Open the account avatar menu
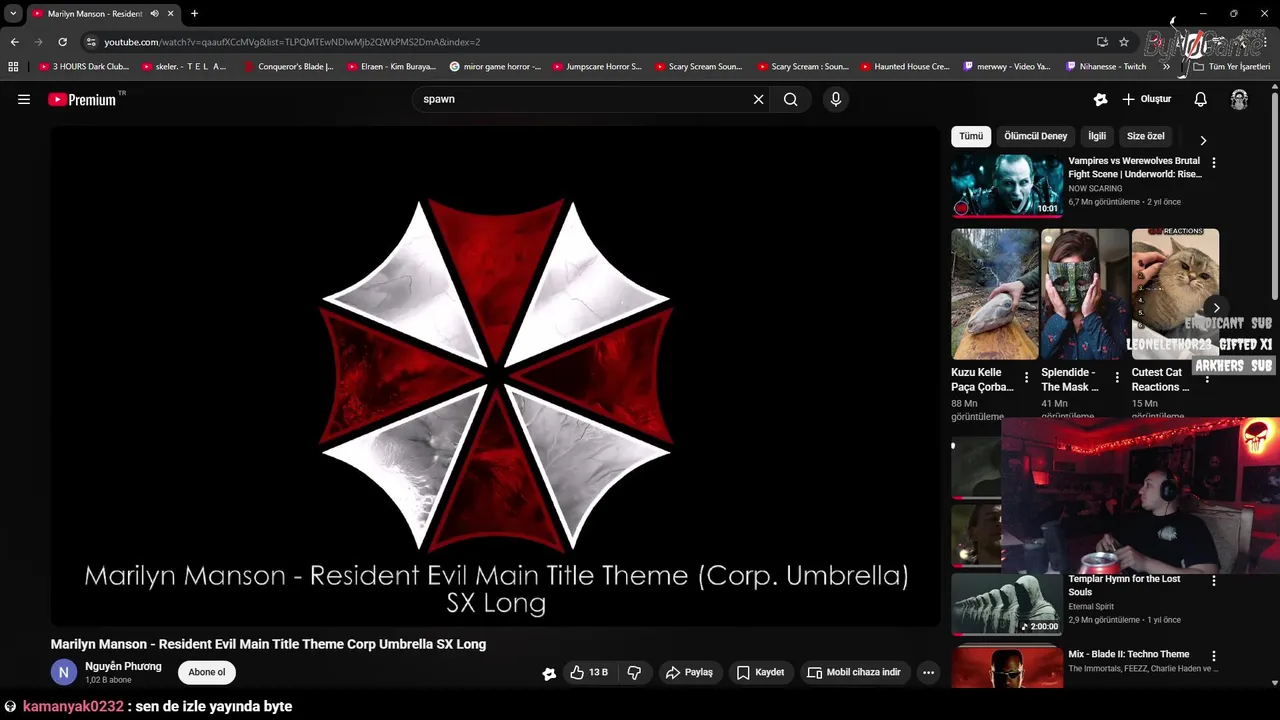The height and width of the screenshot is (720, 1280). tap(1239, 99)
